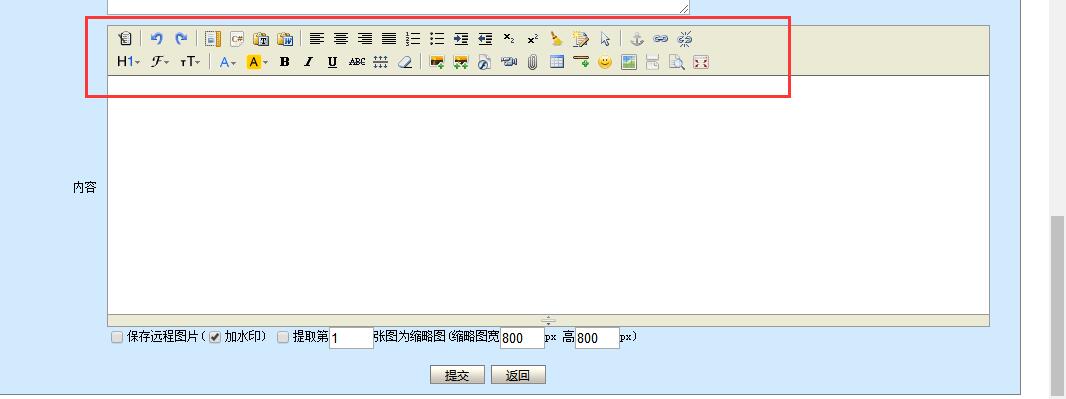Apply strikethrough to text

coord(357,62)
